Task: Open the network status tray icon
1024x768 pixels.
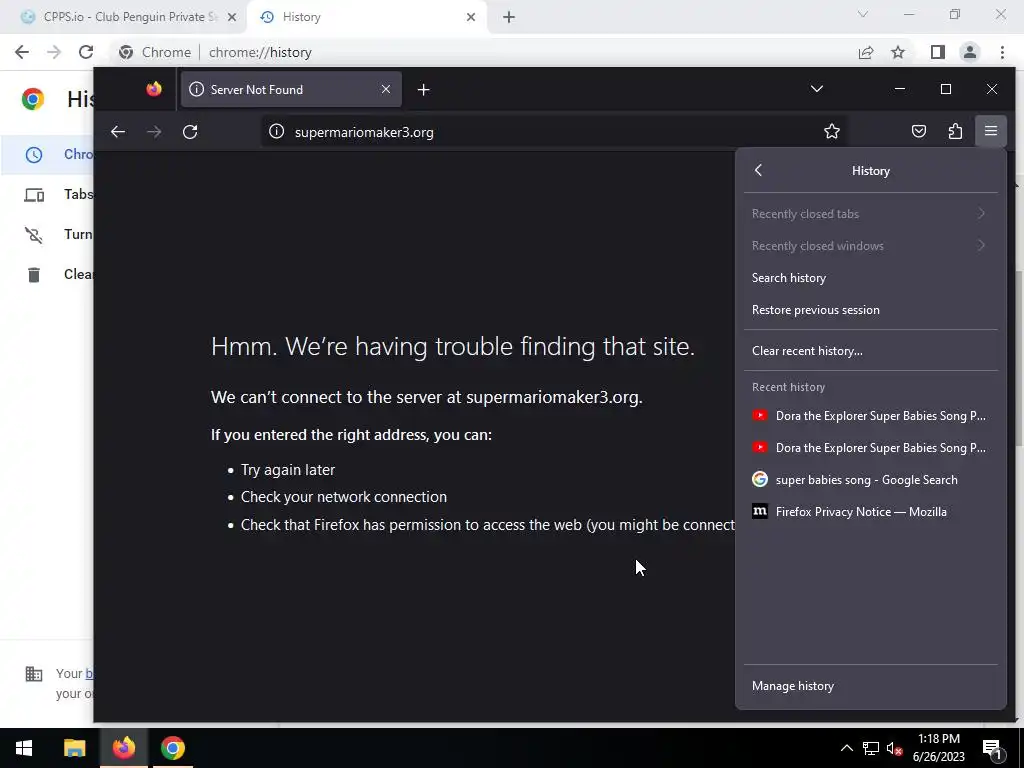Action: [x=871, y=749]
